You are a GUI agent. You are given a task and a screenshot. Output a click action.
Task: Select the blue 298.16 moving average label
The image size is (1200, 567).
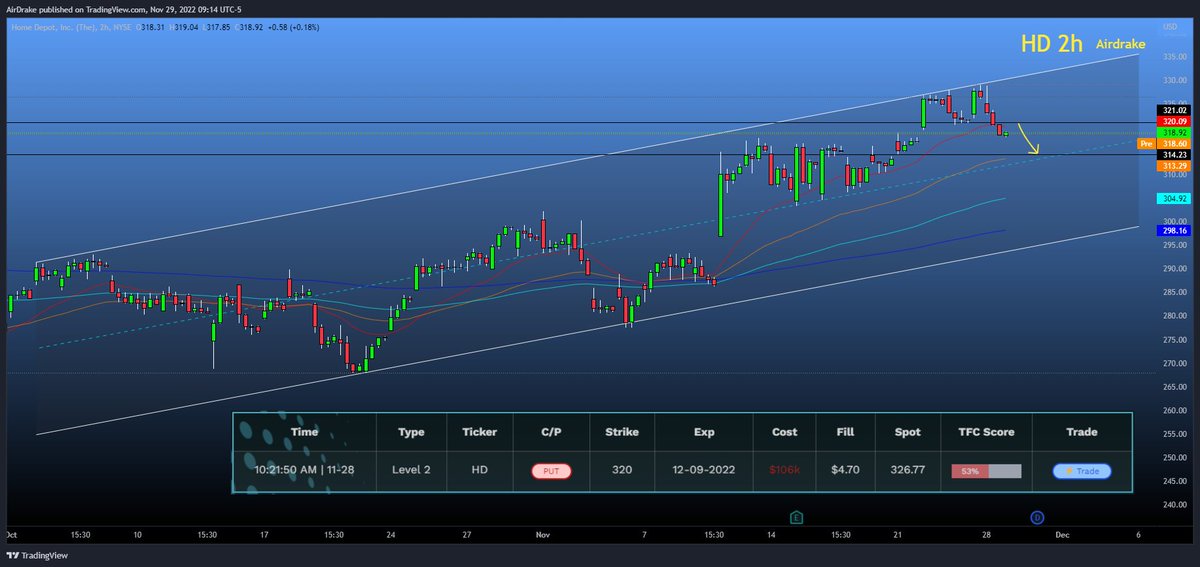pos(1175,230)
